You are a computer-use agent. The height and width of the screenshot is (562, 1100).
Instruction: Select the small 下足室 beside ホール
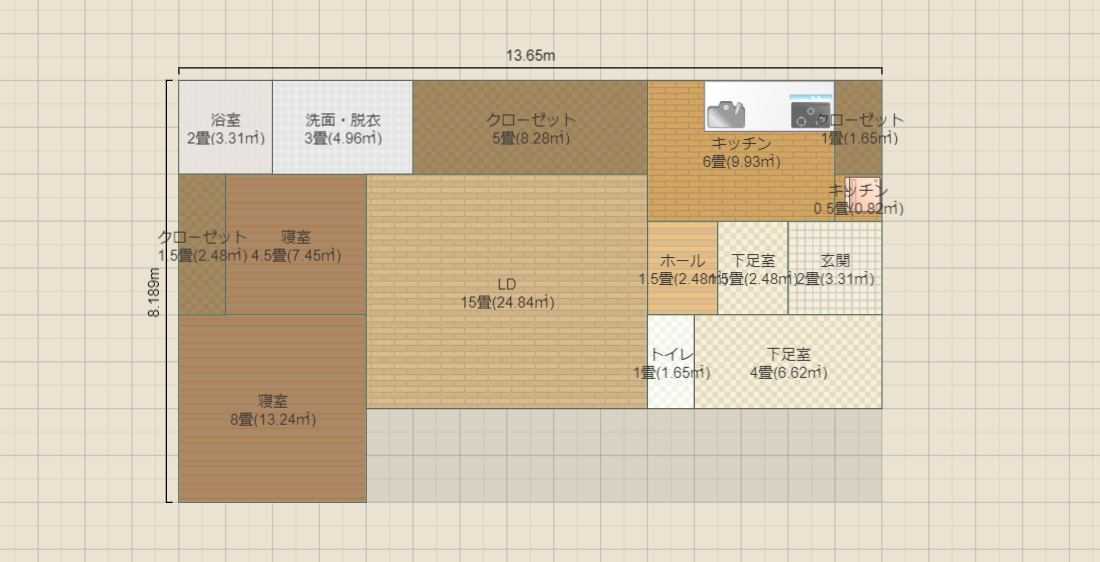click(753, 268)
